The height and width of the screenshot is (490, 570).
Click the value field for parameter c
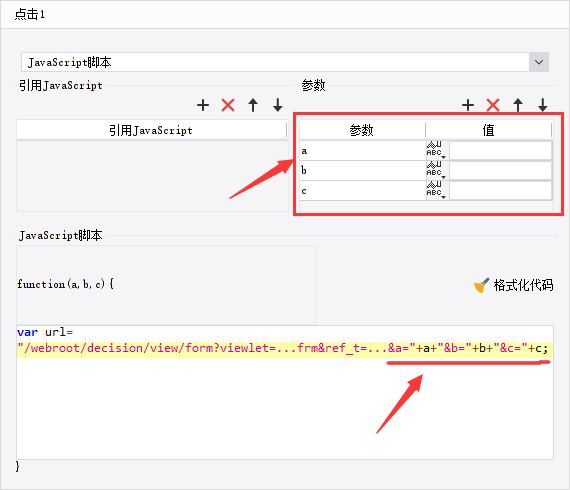coord(501,190)
